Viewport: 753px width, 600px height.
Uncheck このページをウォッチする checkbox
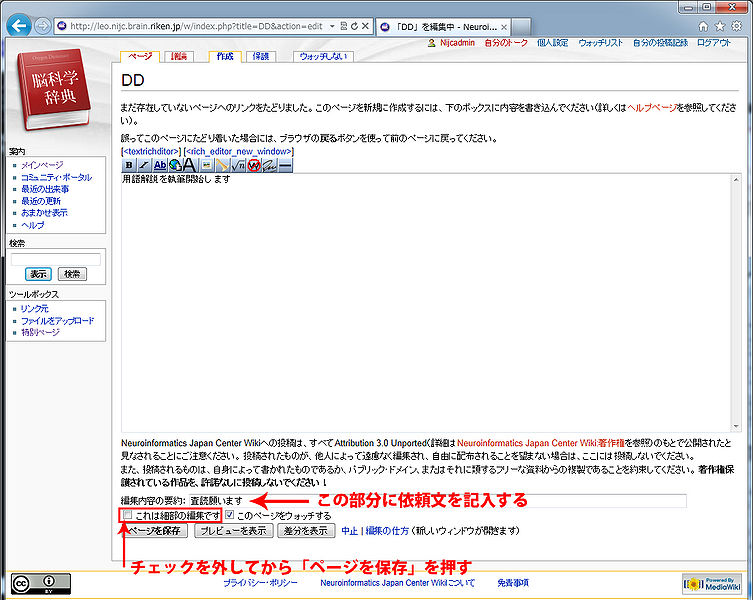point(230,515)
